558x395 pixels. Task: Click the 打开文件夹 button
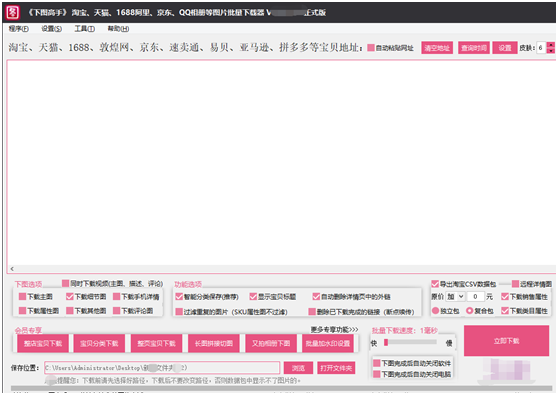point(336,368)
